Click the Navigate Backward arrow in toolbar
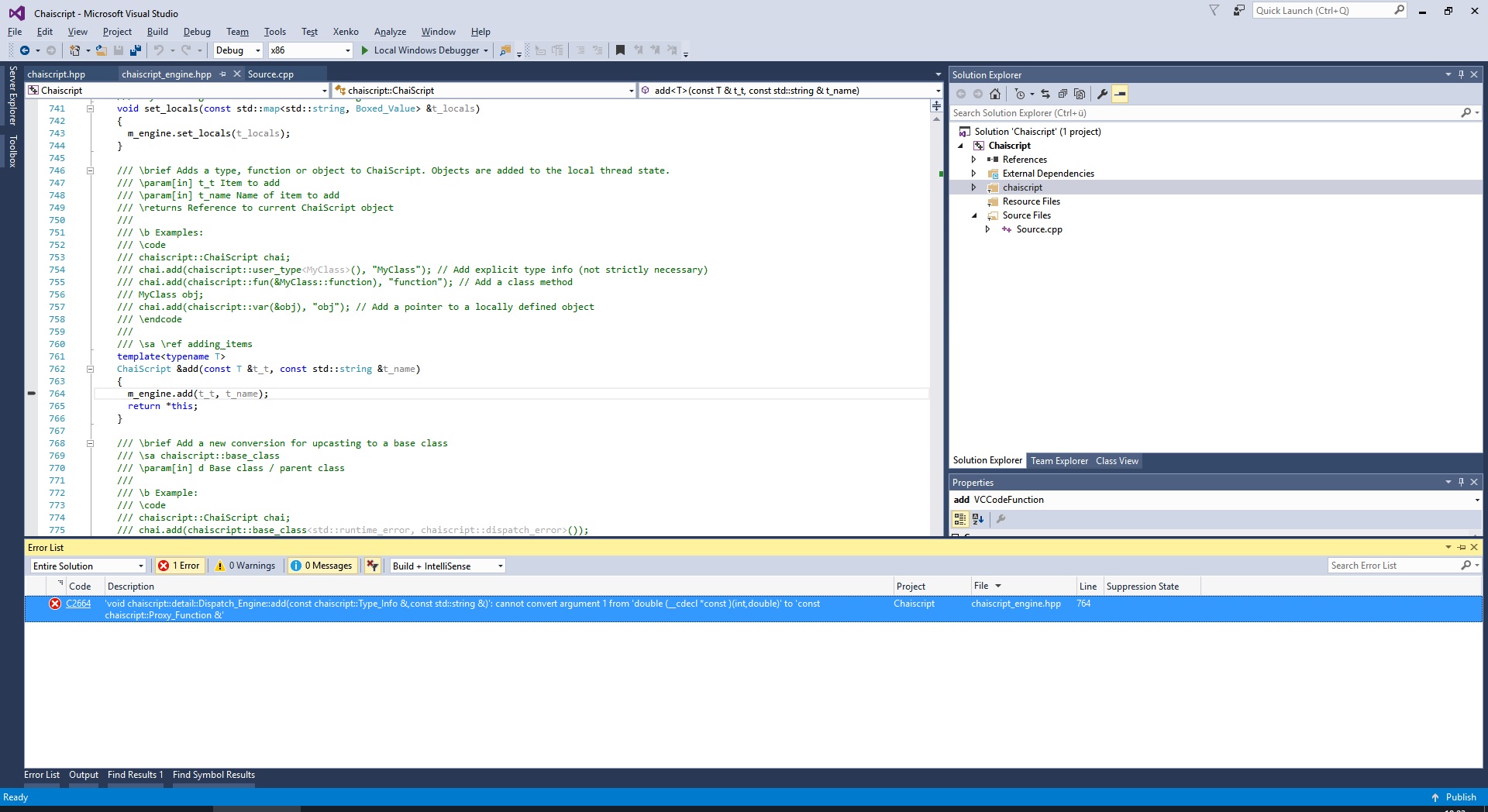The image size is (1488, 812). tap(25, 50)
